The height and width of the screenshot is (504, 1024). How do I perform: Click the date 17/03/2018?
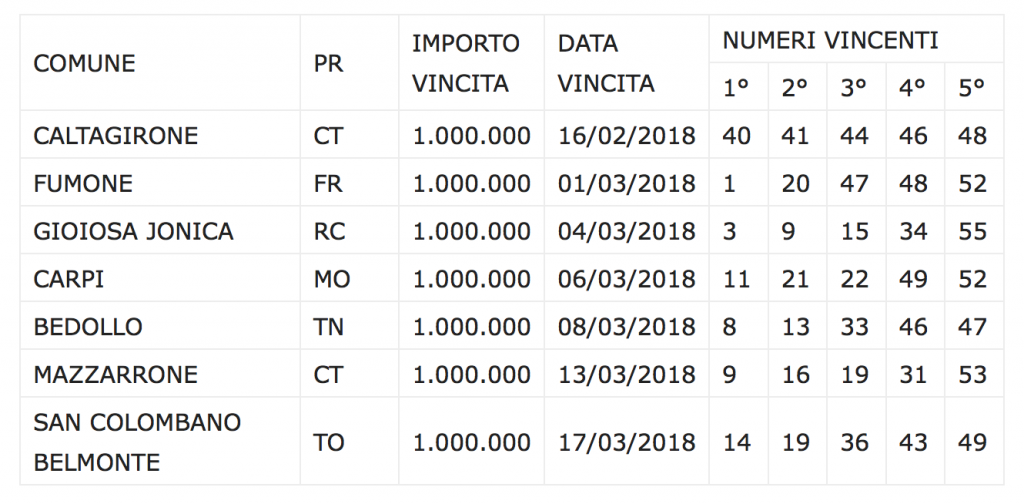626,442
